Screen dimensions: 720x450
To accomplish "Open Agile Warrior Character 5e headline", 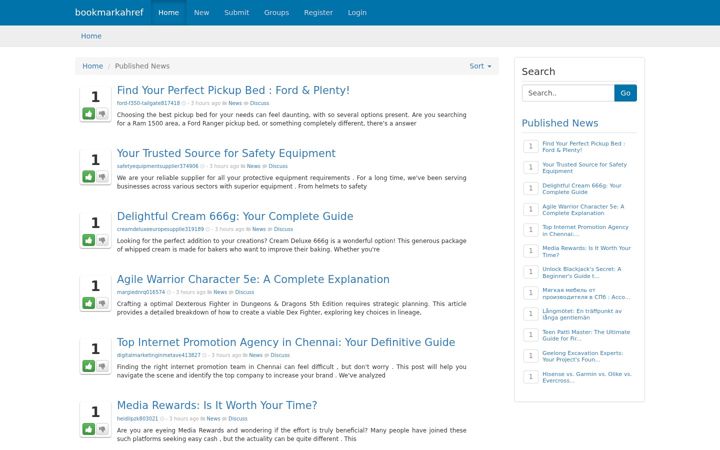I will (x=253, y=279).
